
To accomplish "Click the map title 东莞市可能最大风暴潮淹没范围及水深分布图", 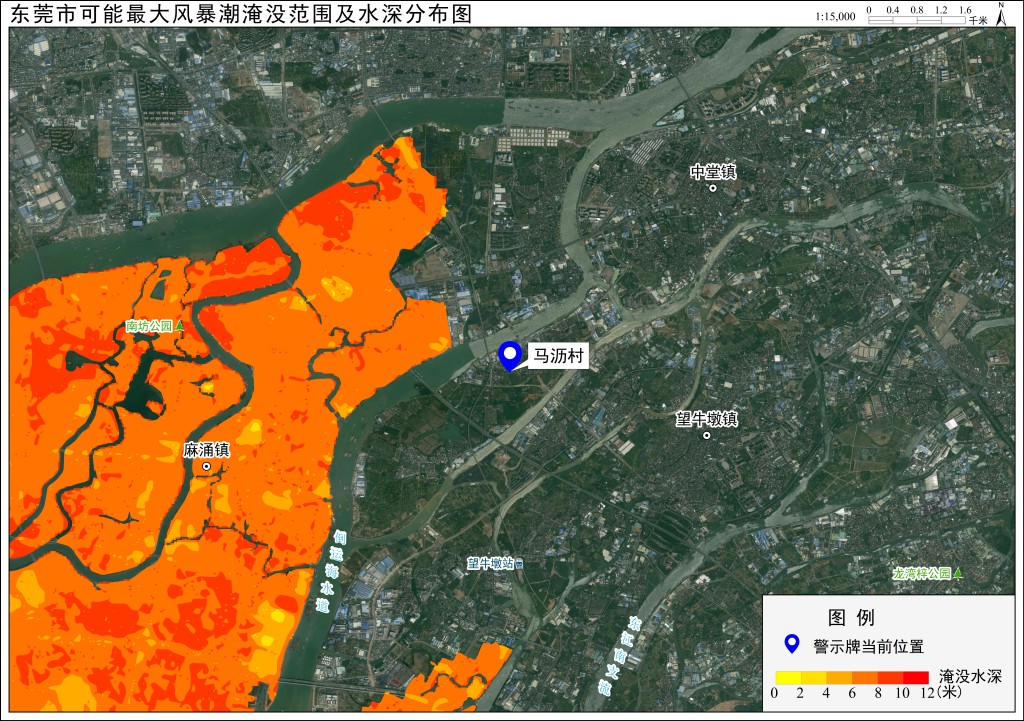I will (x=241, y=14).
